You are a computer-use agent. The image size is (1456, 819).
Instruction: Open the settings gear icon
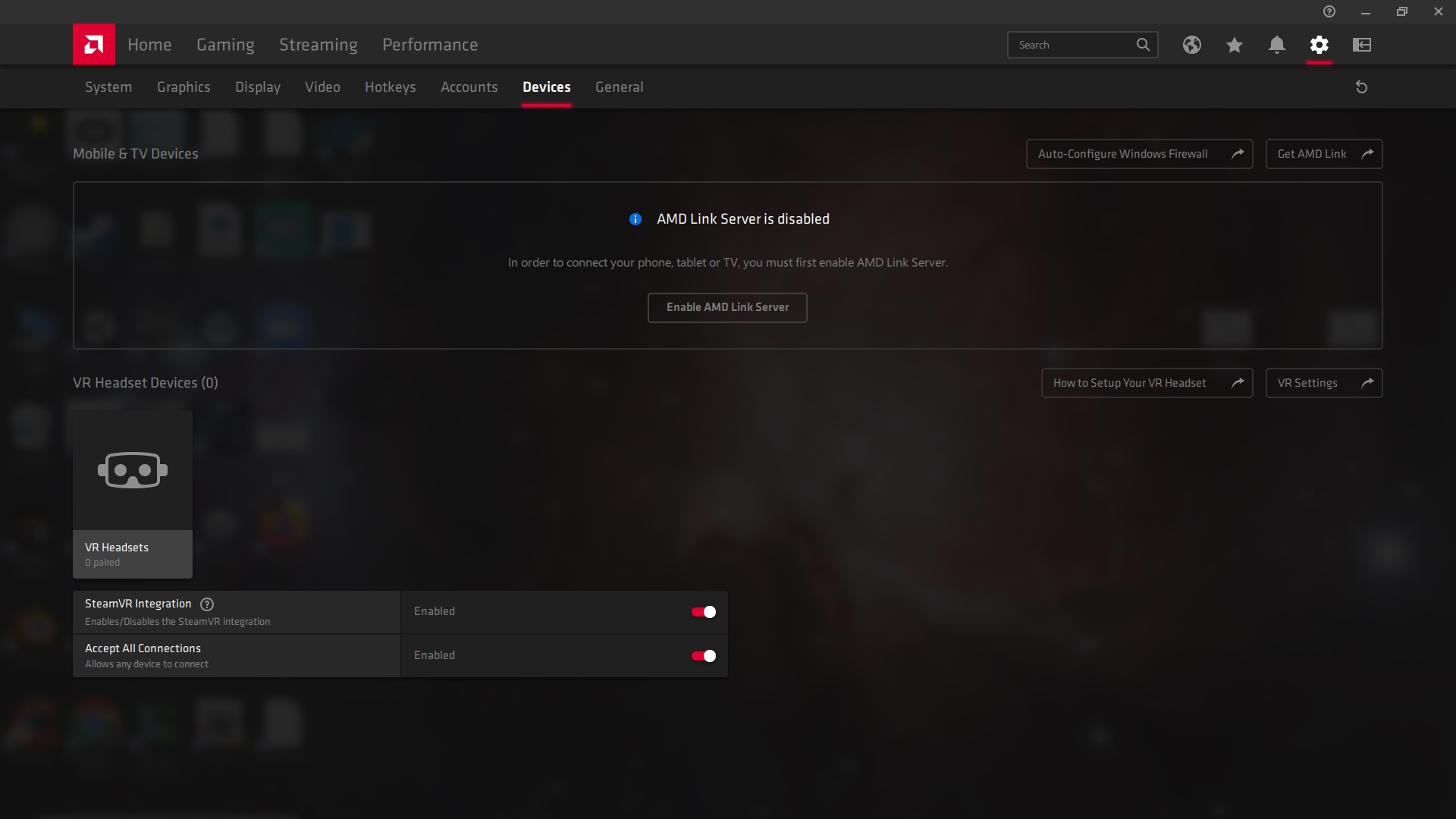click(x=1319, y=45)
